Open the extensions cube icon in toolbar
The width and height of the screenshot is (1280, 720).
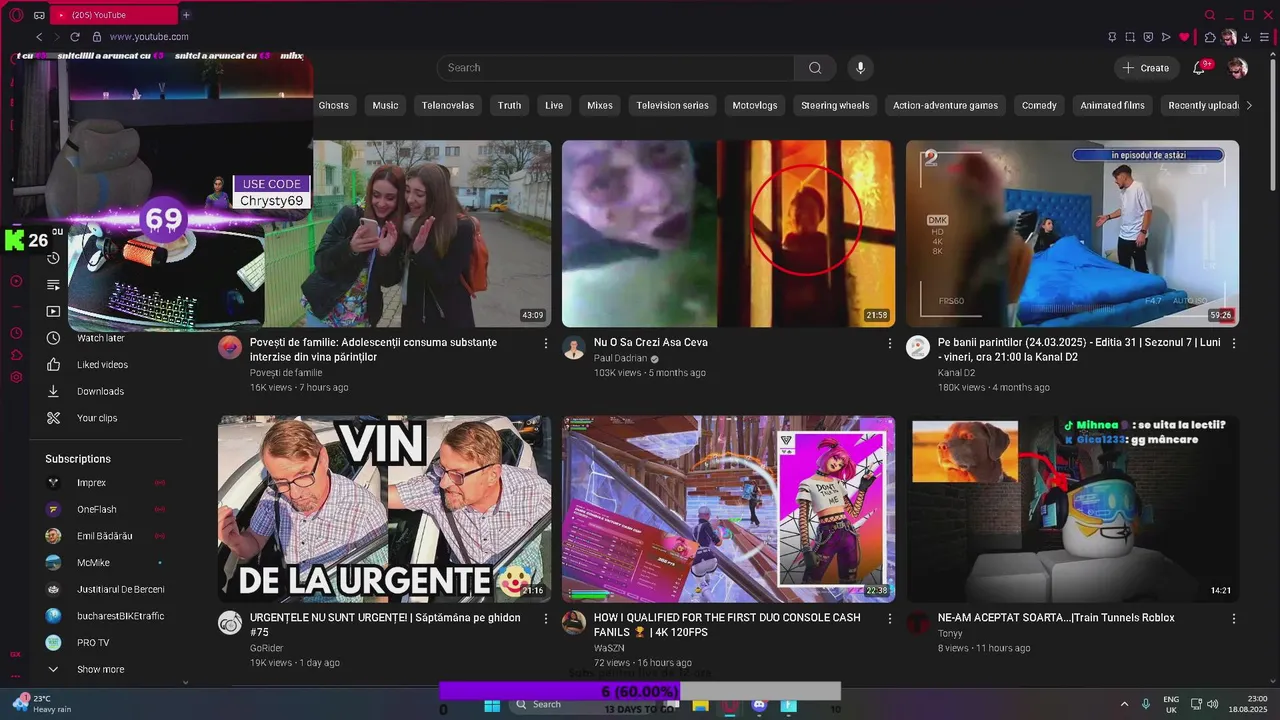click(1209, 37)
